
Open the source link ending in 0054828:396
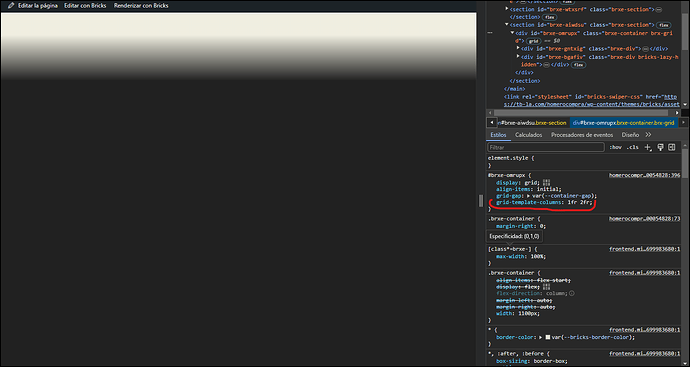tap(645, 175)
